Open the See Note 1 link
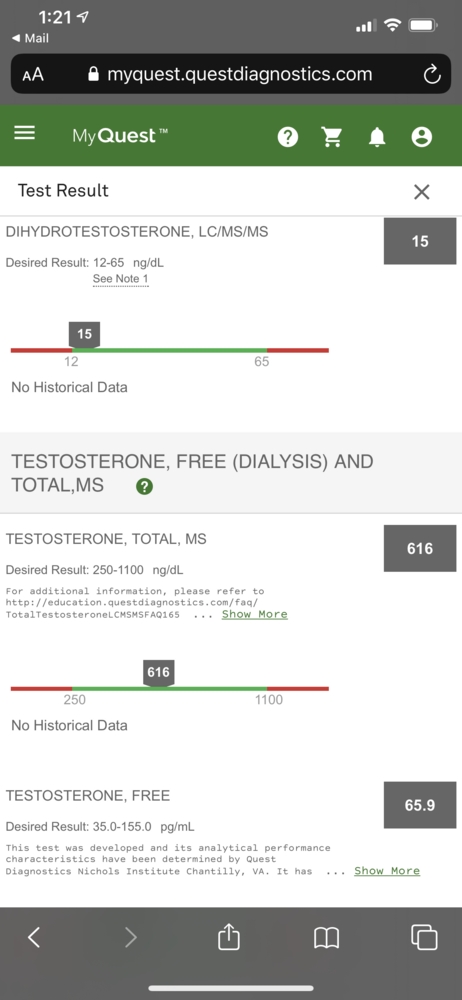The image size is (462, 1000). 121,279
